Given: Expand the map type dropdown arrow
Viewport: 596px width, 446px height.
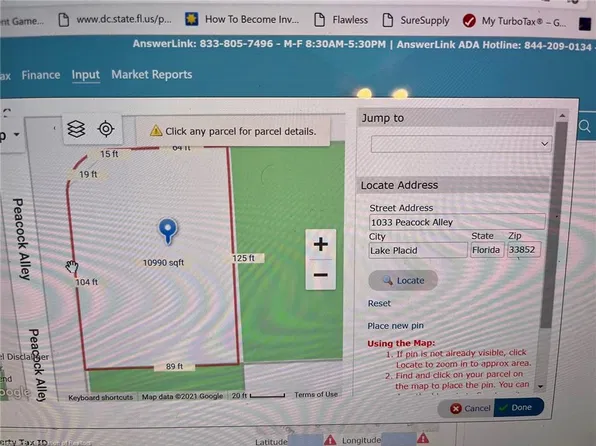Looking at the screenshot, I should 16,134.
